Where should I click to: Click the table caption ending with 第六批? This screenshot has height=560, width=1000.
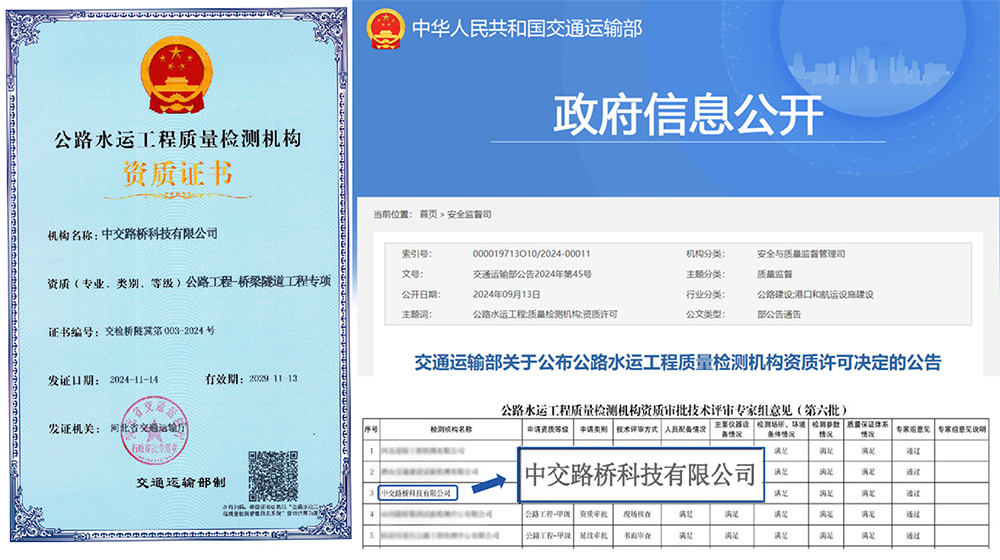click(x=674, y=409)
